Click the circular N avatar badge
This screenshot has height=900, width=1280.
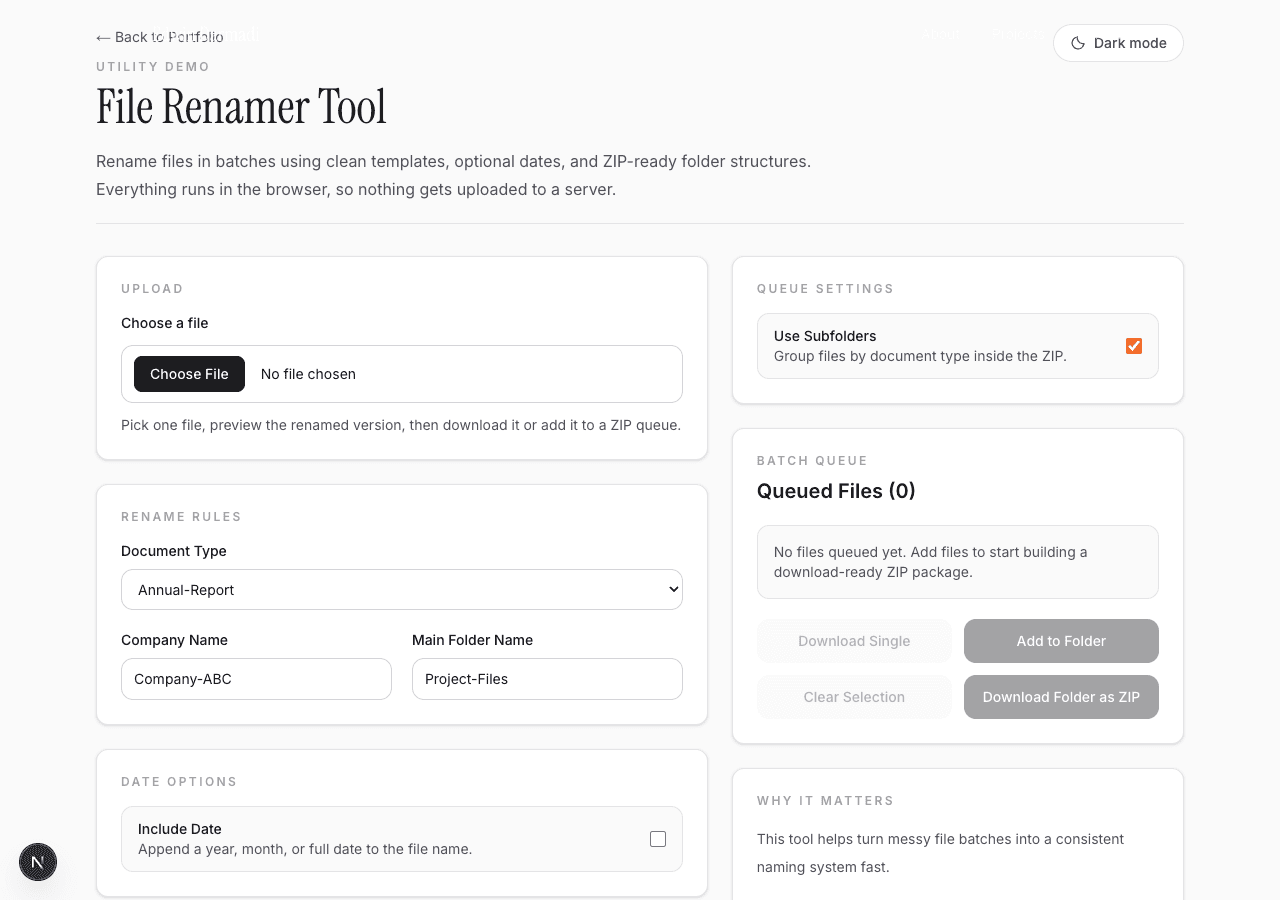tap(37, 862)
